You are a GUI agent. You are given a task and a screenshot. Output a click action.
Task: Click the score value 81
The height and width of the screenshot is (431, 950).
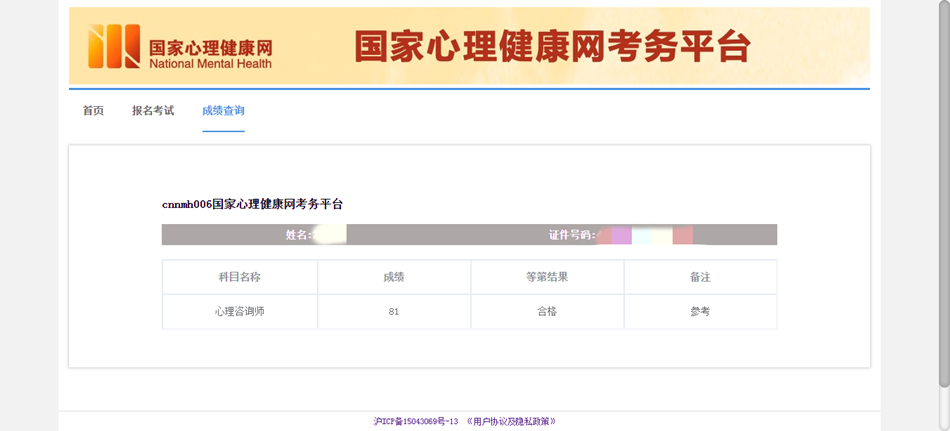[394, 312]
